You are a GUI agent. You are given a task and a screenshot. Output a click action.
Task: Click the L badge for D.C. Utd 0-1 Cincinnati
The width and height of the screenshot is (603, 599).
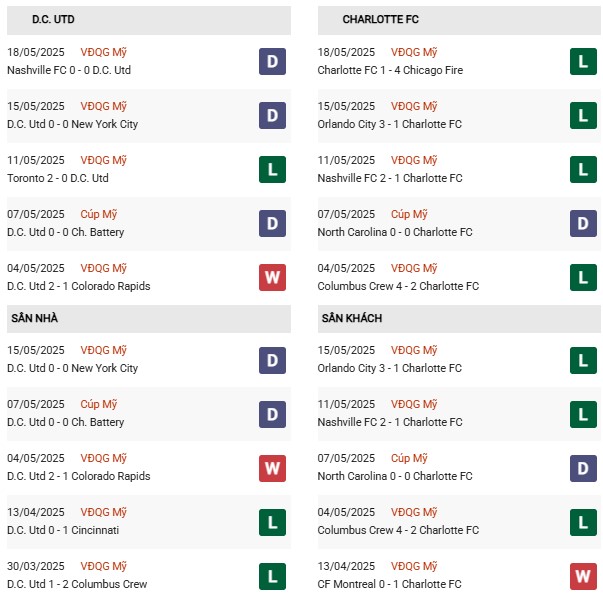272,522
